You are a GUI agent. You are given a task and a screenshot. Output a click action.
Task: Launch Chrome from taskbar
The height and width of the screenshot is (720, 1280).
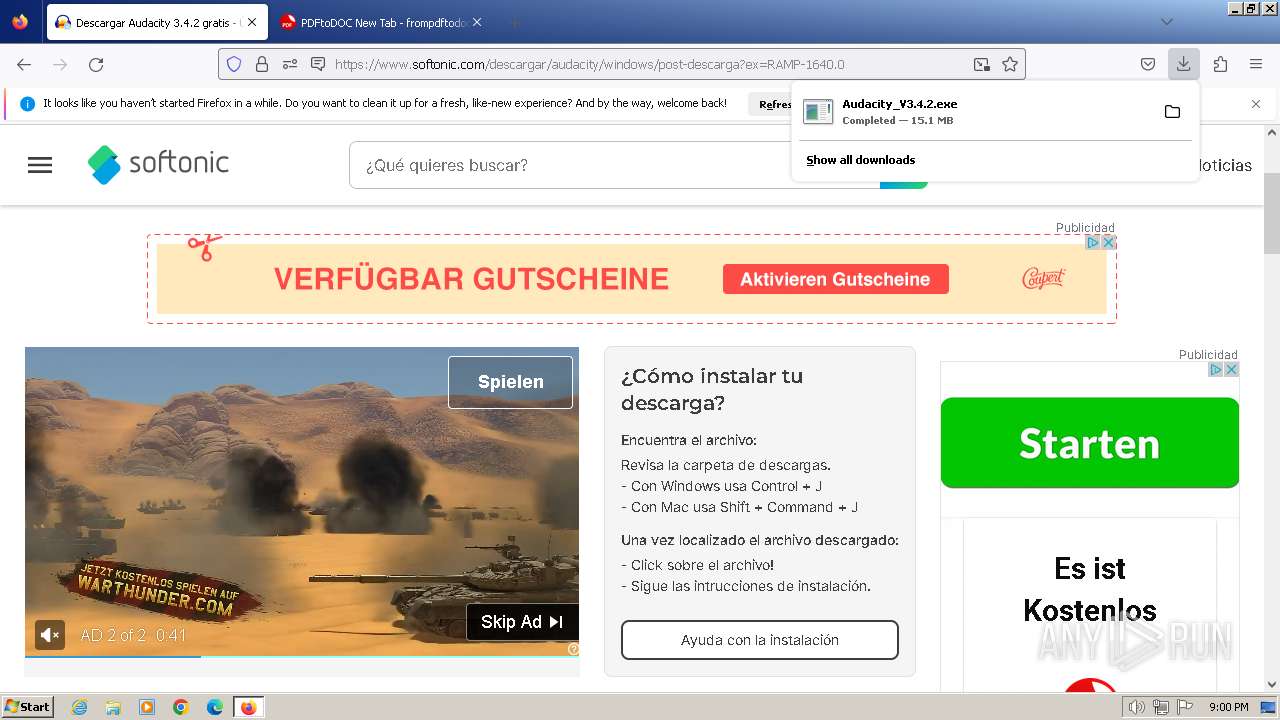pyautogui.click(x=181, y=707)
